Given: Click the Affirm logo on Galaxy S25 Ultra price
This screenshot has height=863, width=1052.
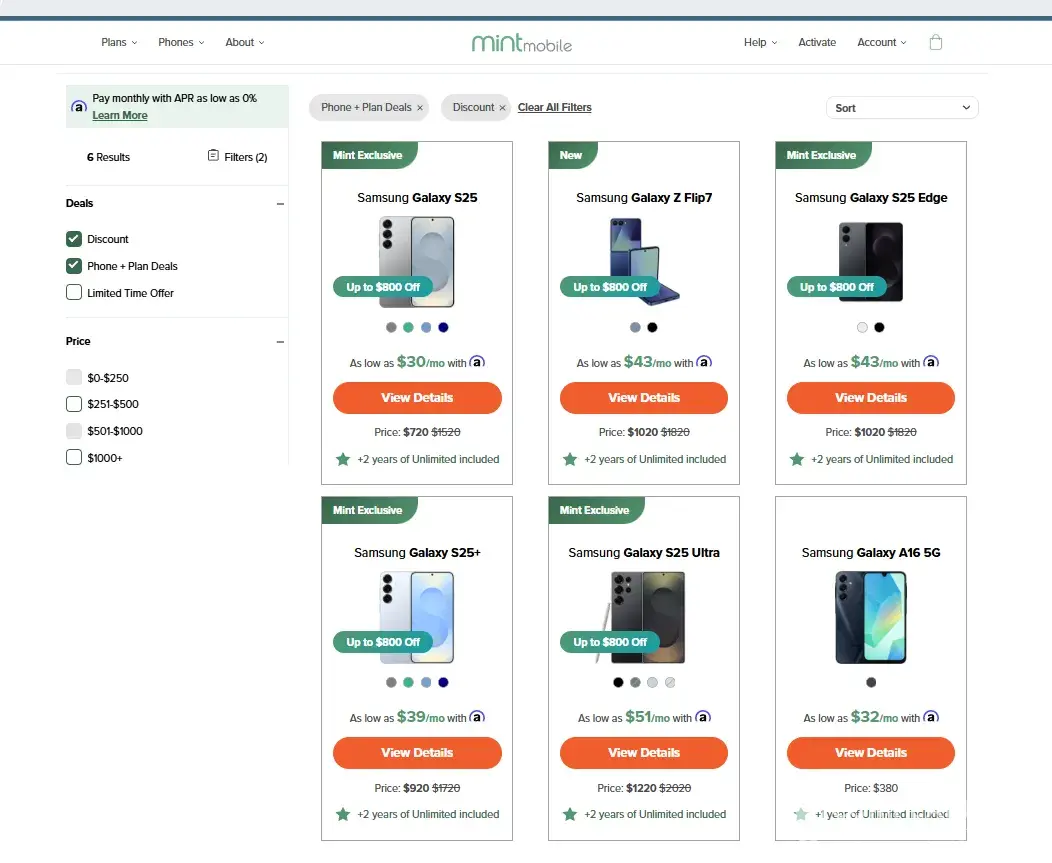Looking at the screenshot, I should [x=703, y=717].
